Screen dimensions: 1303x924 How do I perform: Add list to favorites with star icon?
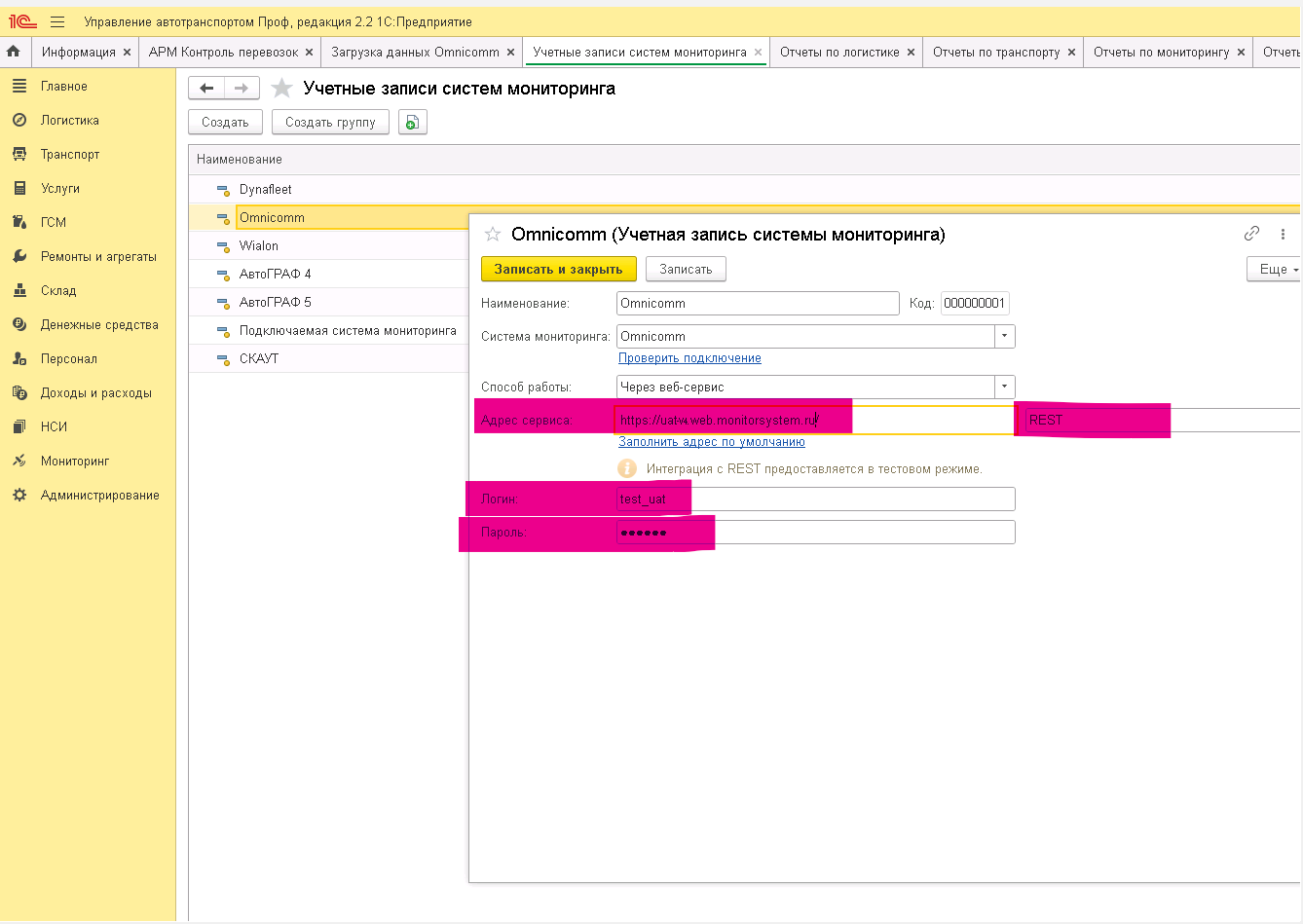point(281,89)
